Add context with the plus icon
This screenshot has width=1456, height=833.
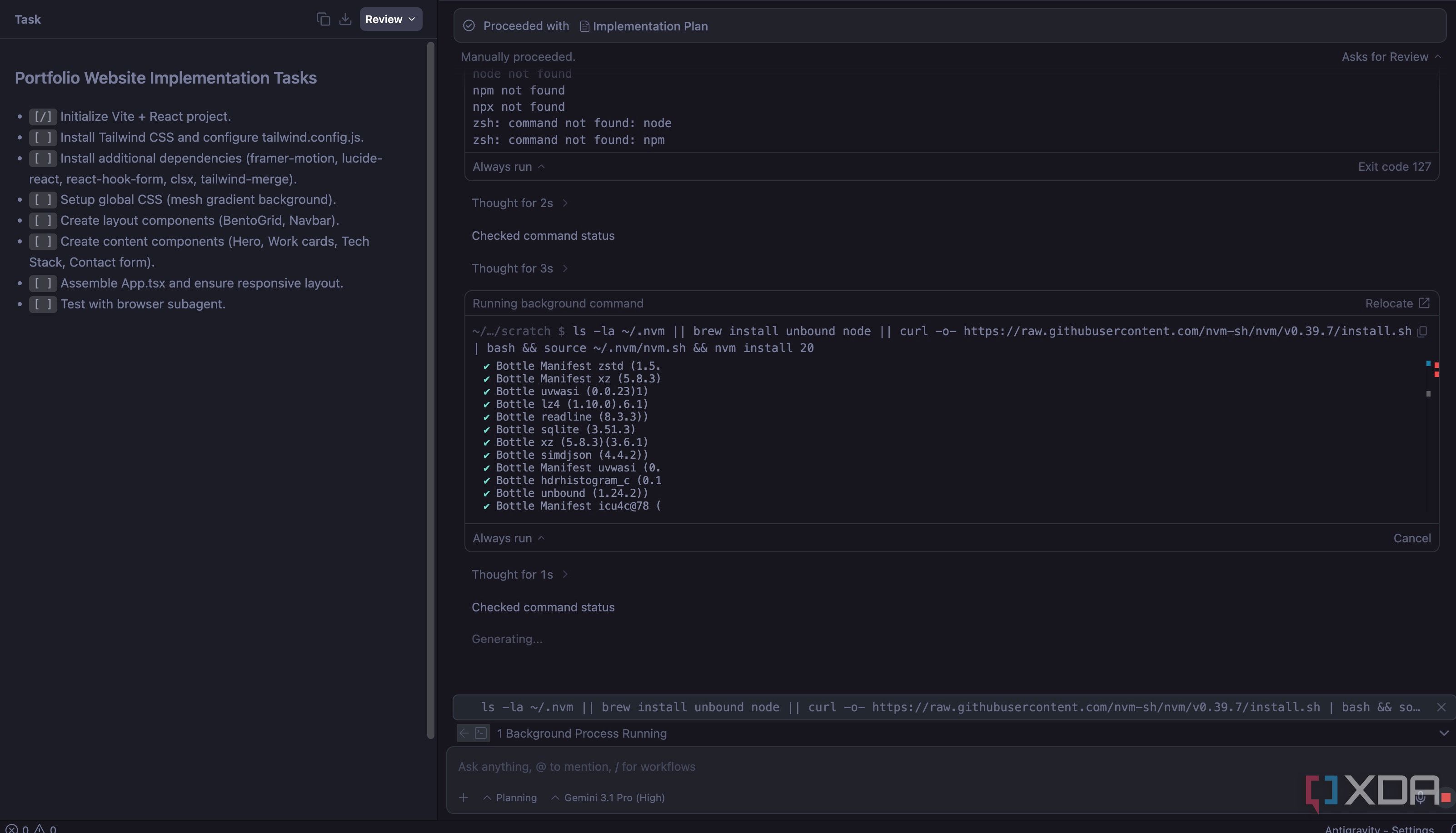[464, 798]
